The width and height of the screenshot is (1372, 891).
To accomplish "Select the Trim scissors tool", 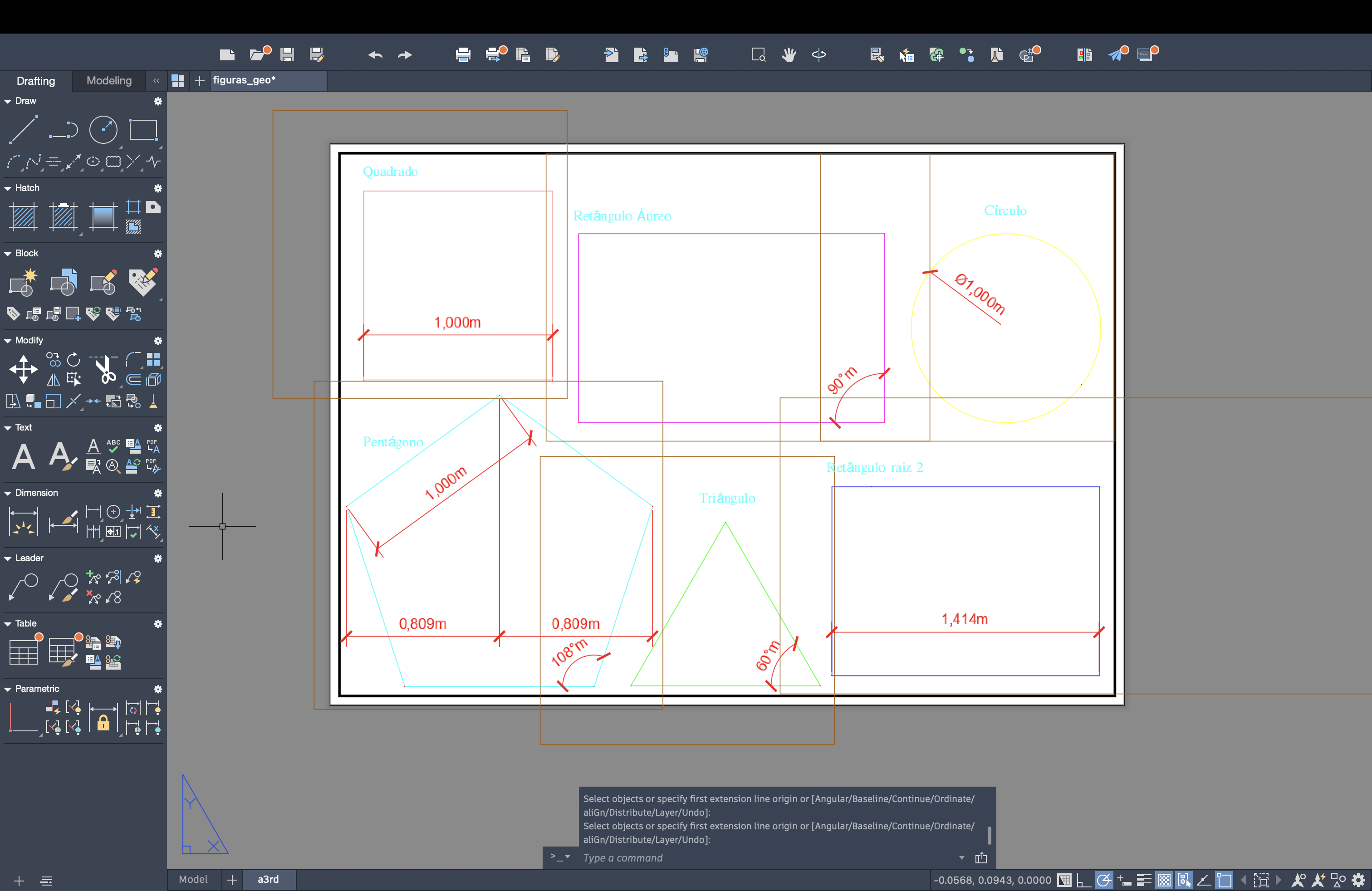I will 105,369.
